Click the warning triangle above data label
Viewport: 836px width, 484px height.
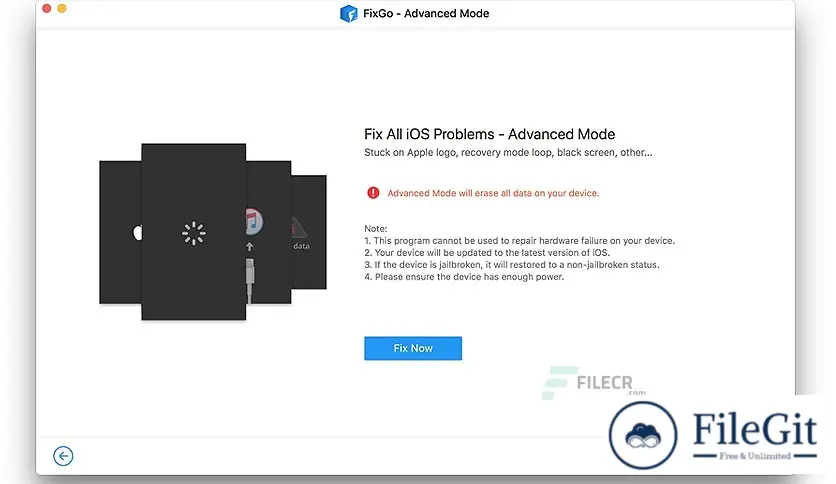coord(298,228)
